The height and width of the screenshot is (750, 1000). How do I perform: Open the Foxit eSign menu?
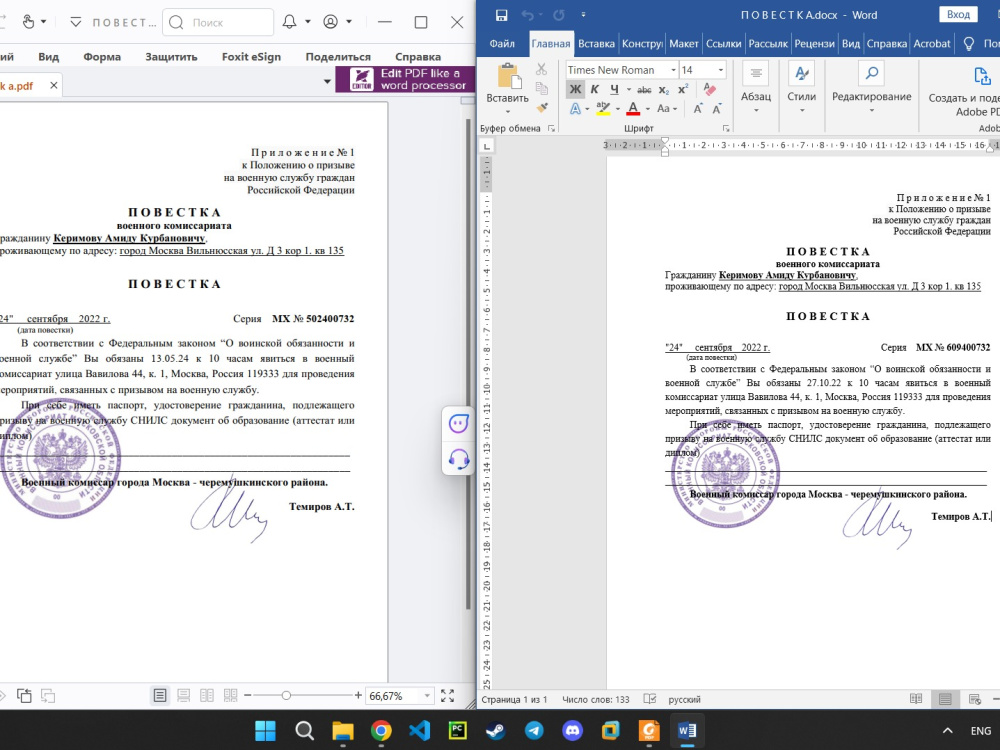(251, 57)
